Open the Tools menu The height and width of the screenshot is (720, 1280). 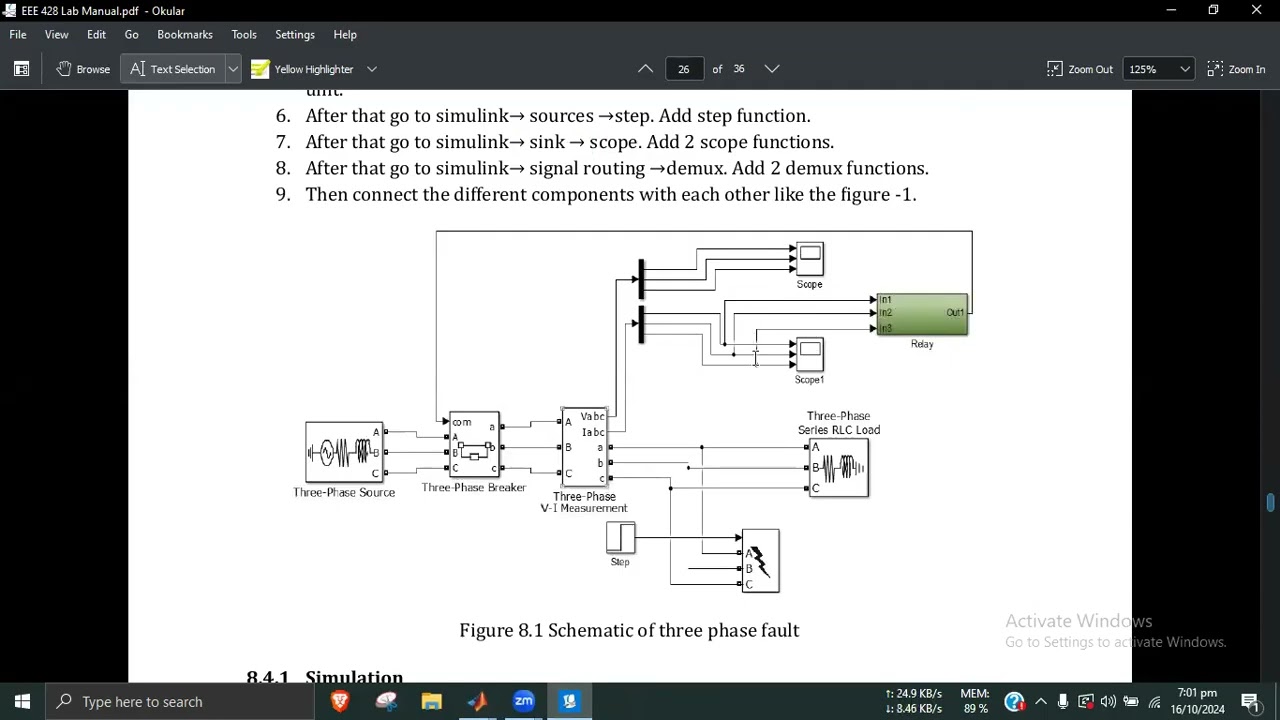tap(244, 34)
